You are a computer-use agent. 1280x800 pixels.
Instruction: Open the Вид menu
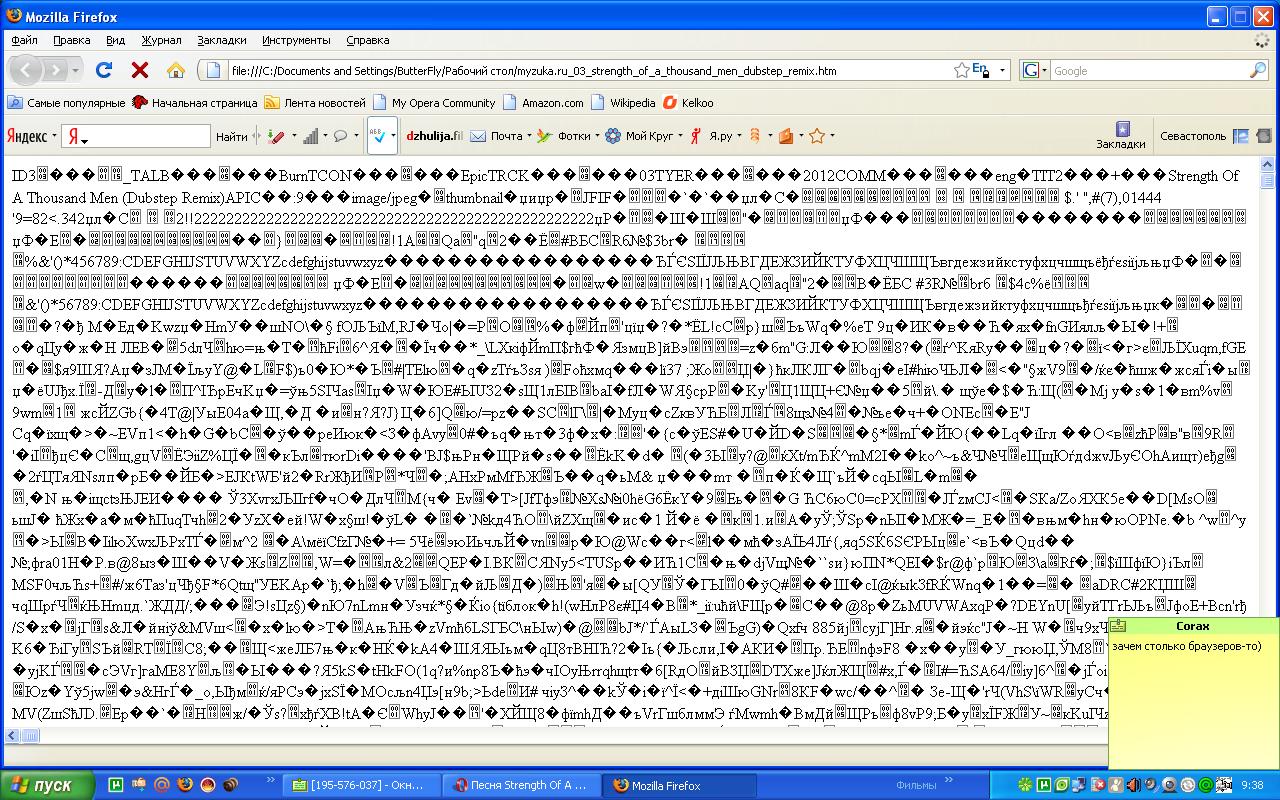click(x=116, y=40)
